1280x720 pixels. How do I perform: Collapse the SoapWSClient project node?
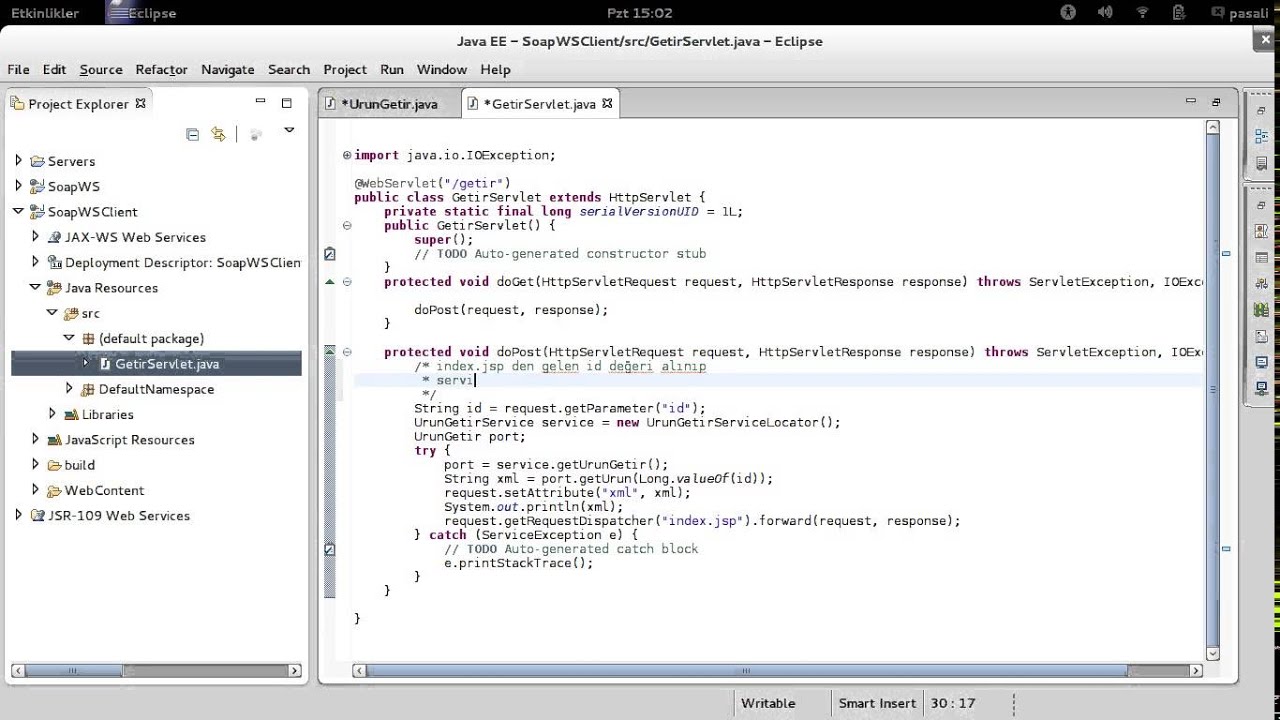point(18,211)
